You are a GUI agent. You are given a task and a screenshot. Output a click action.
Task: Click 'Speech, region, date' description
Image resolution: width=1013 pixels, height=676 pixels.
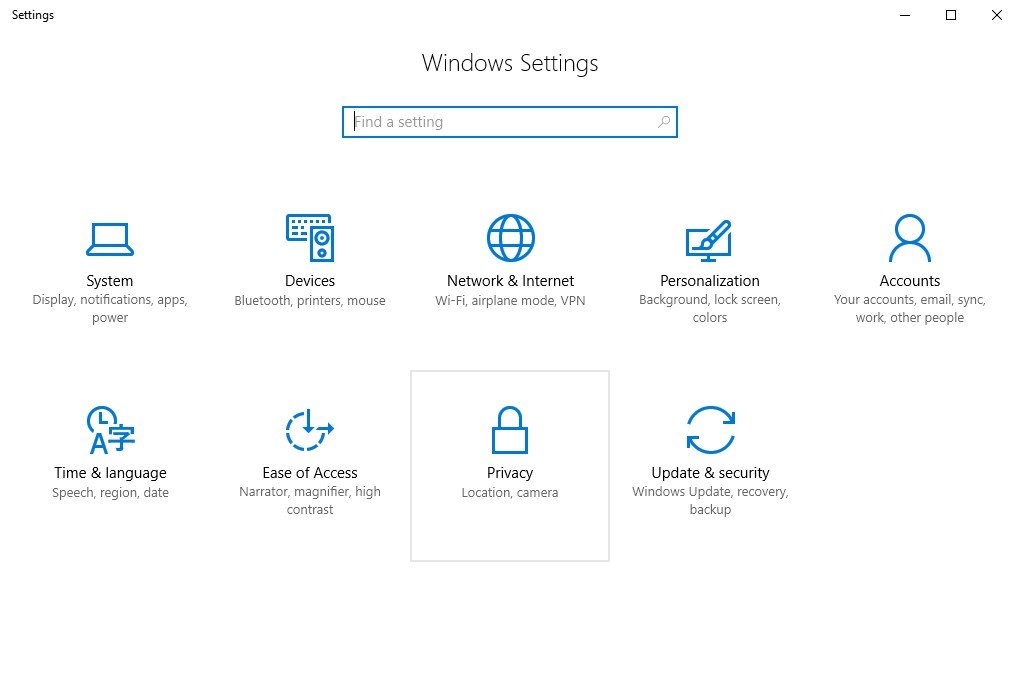[110, 492]
